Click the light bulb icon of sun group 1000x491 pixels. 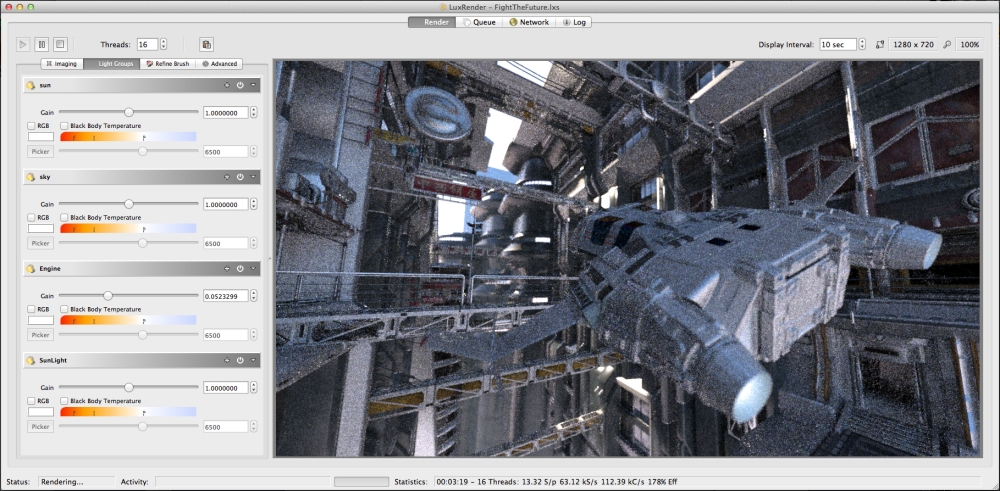point(30,85)
